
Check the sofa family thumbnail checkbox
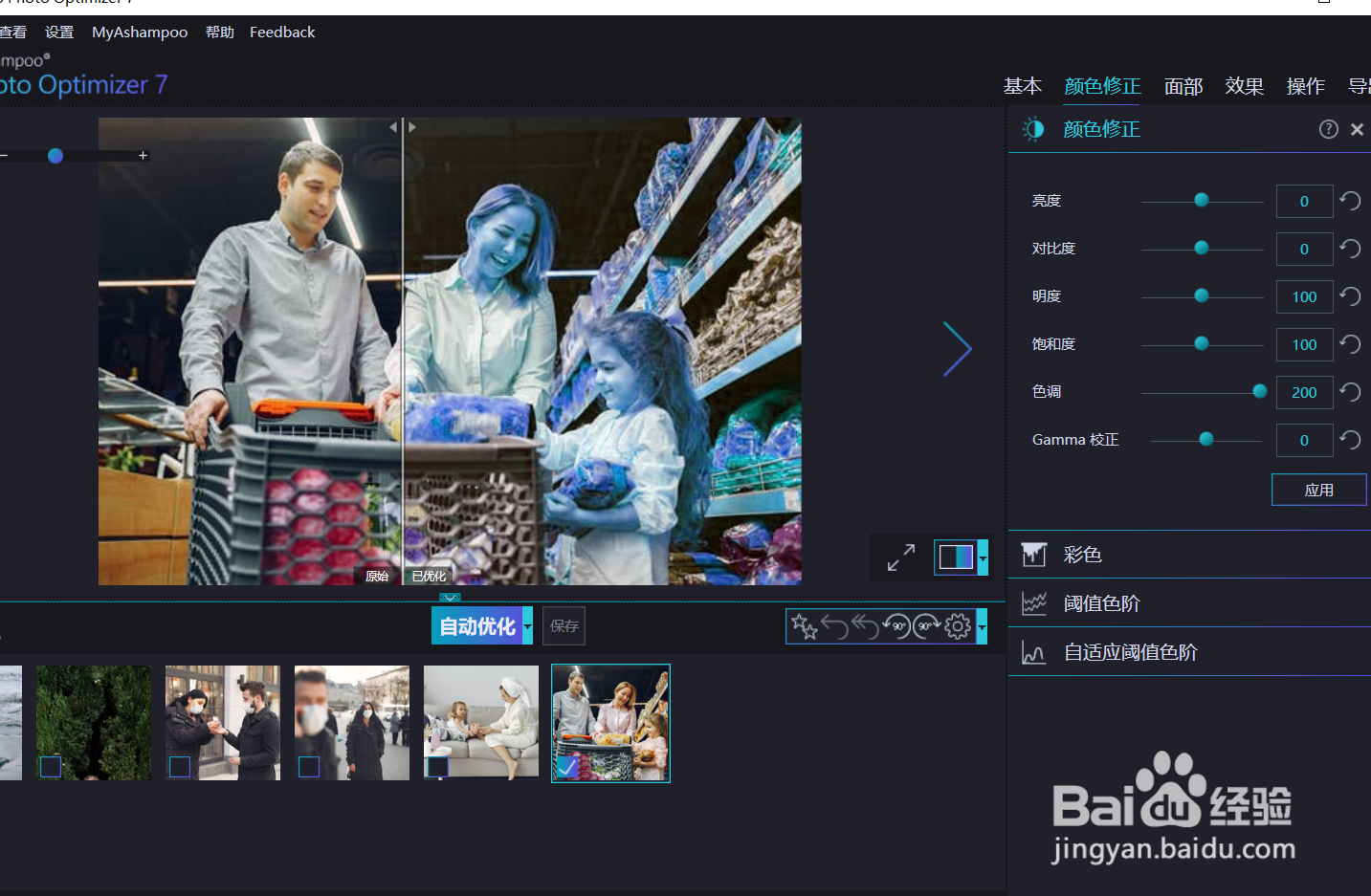point(438,766)
